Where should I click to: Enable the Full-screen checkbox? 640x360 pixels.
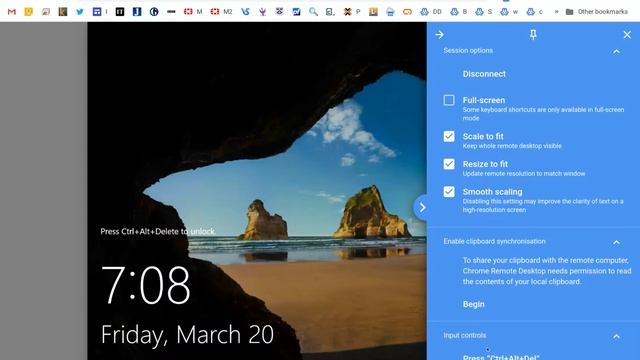pos(449,100)
